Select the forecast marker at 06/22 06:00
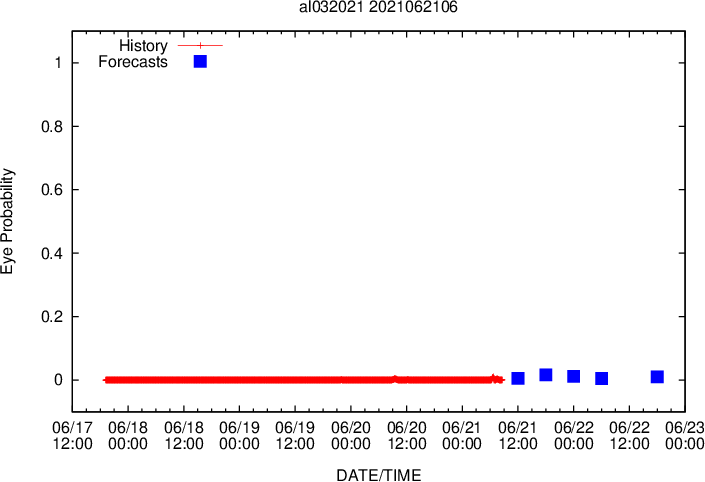 pyautogui.click(x=602, y=379)
